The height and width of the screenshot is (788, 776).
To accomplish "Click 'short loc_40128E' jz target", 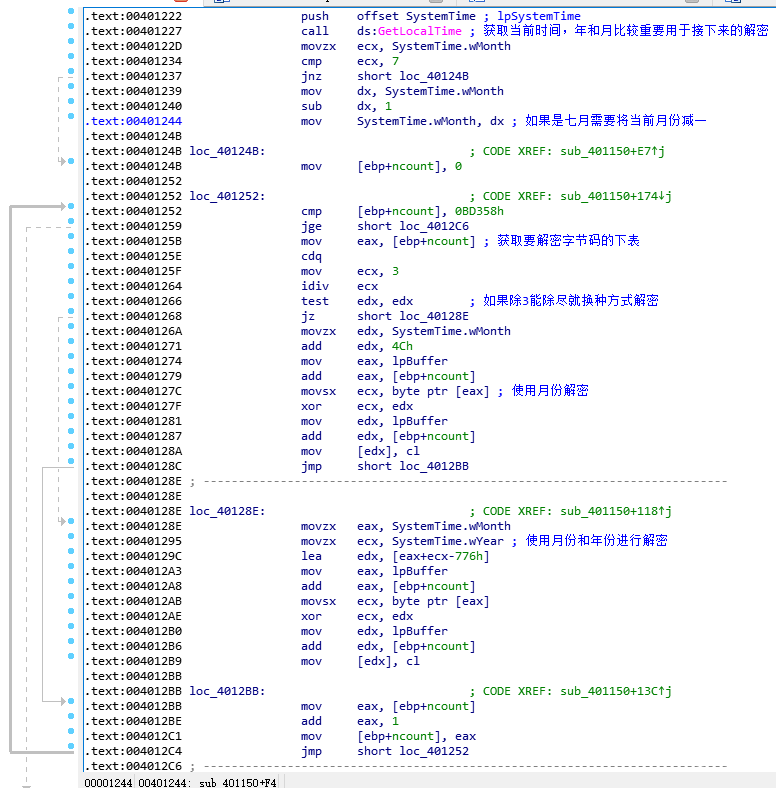I will [413, 317].
